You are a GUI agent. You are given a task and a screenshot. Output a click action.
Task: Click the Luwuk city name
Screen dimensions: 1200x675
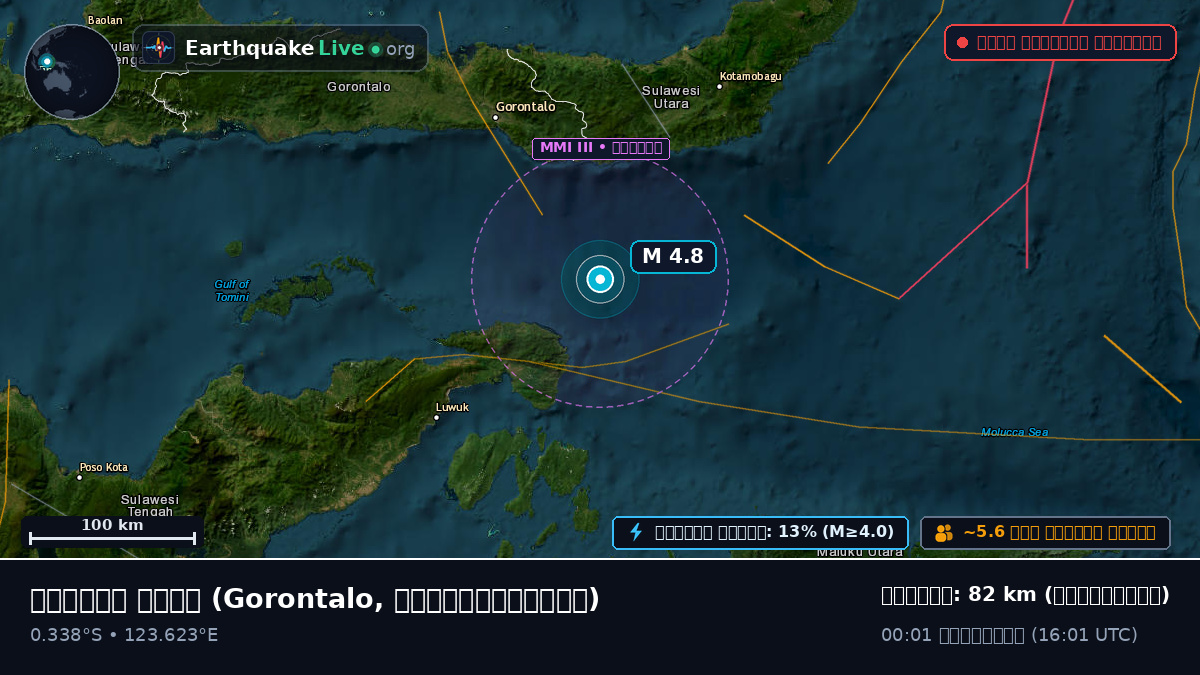click(x=452, y=407)
